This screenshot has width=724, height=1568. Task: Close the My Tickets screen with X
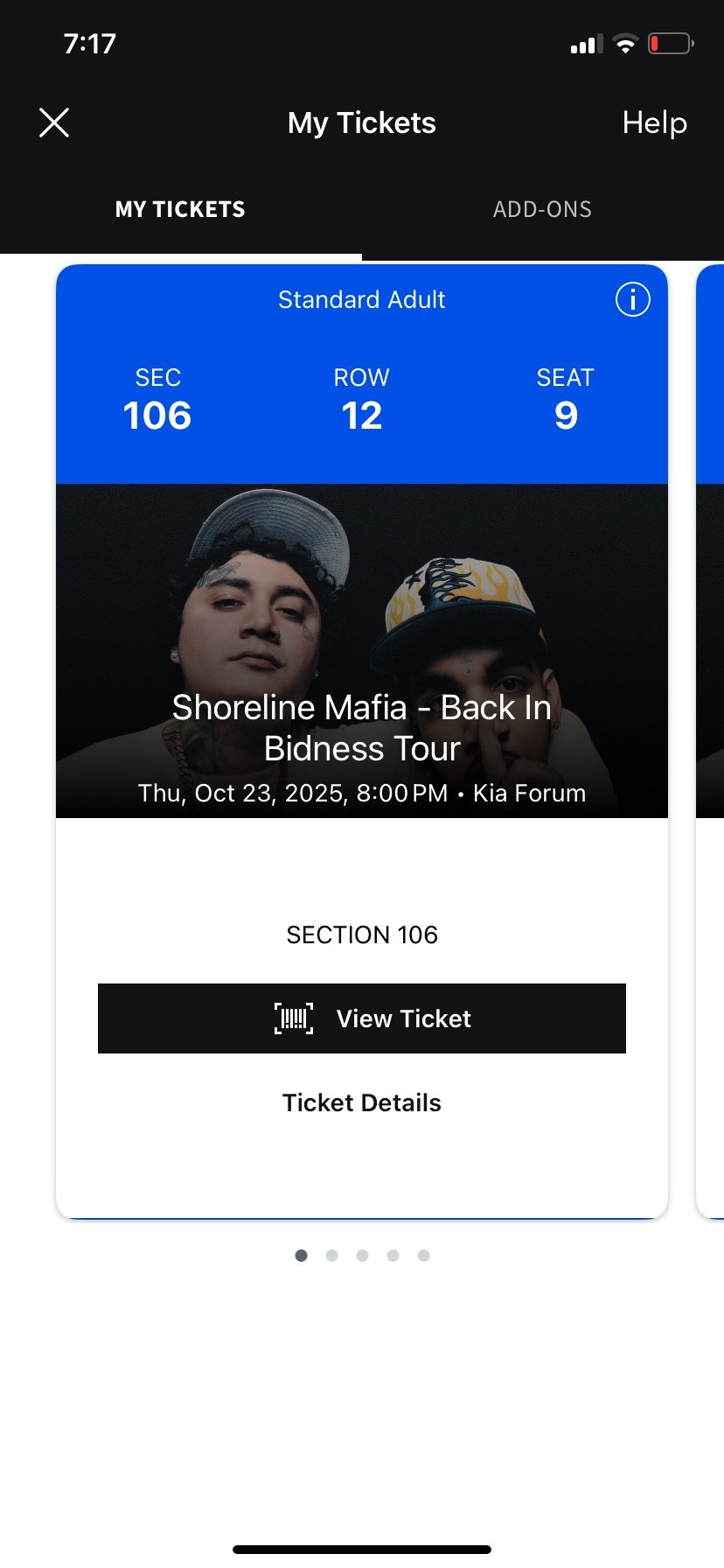point(54,123)
